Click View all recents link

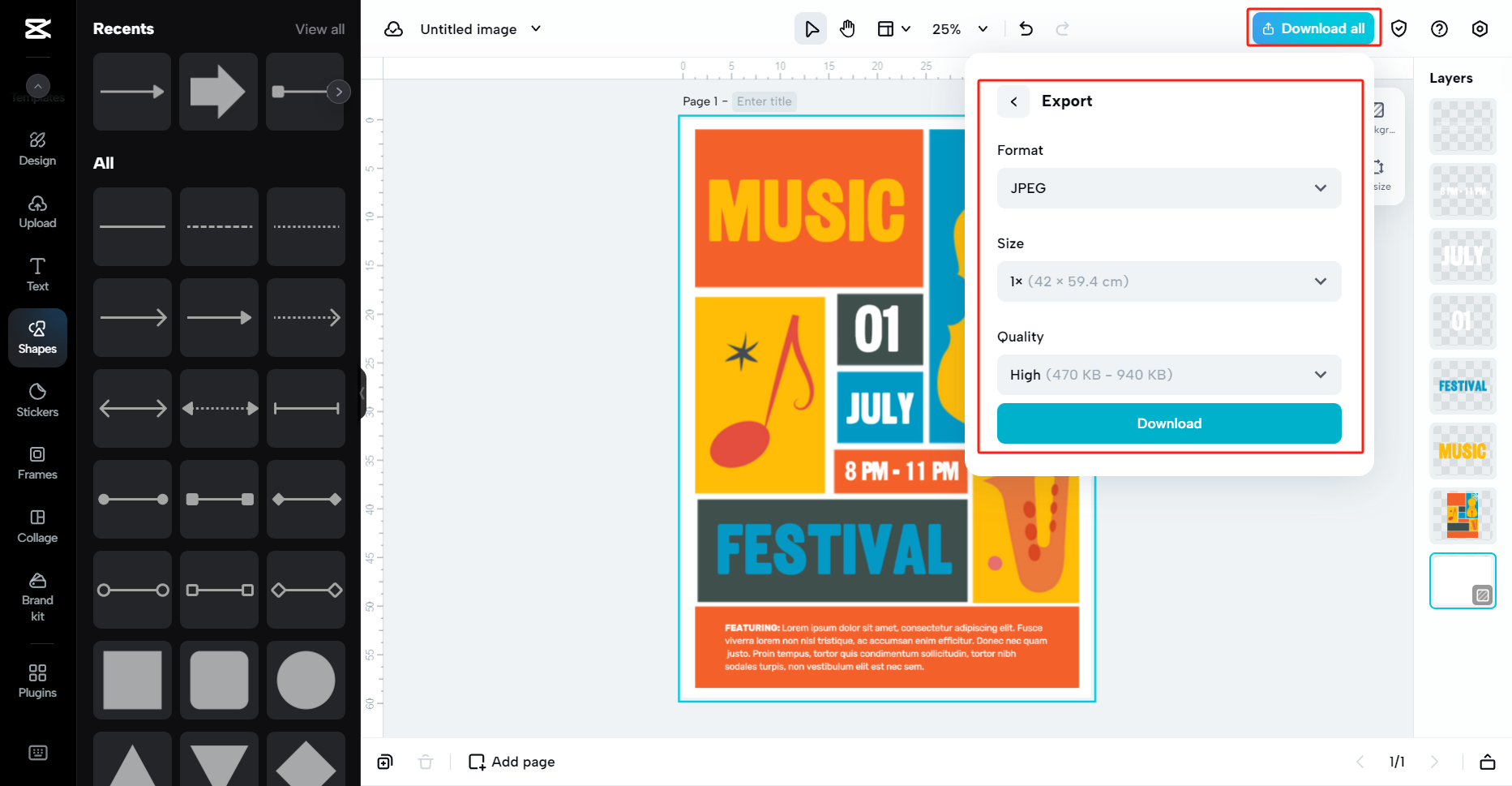point(319,29)
